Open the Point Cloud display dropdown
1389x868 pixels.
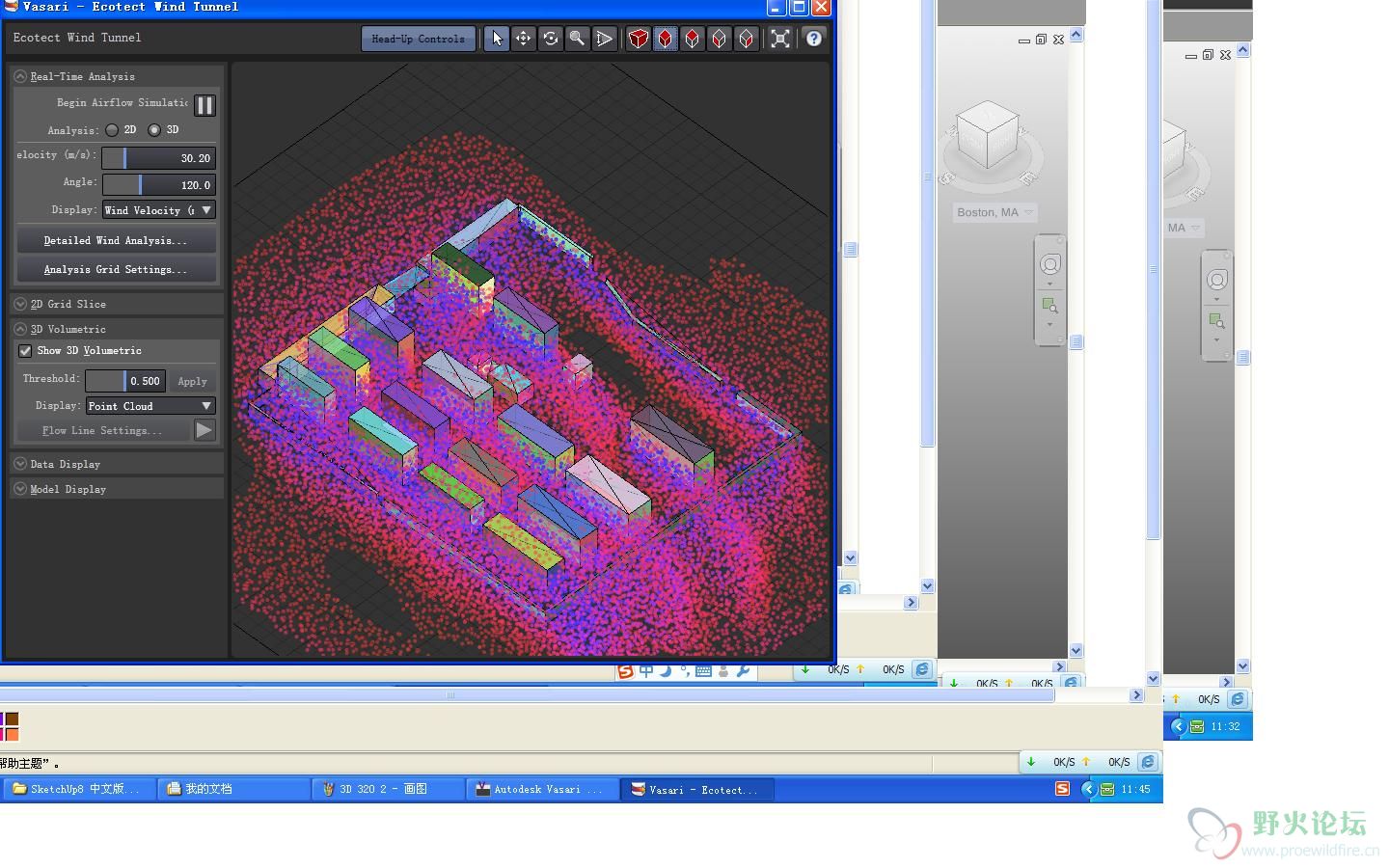pos(150,406)
